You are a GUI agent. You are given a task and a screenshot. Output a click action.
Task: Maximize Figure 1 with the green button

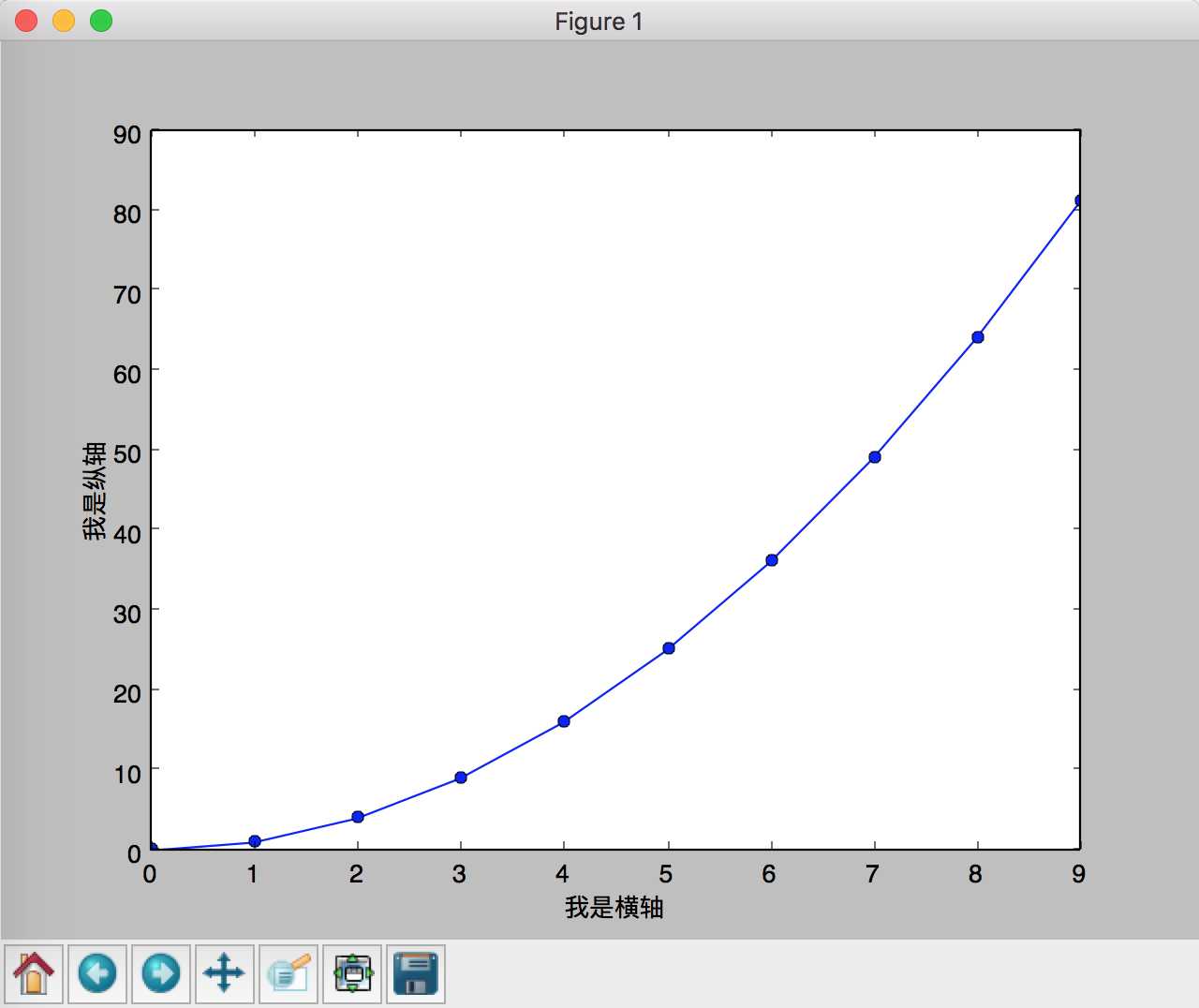click(x=101, y=21)
